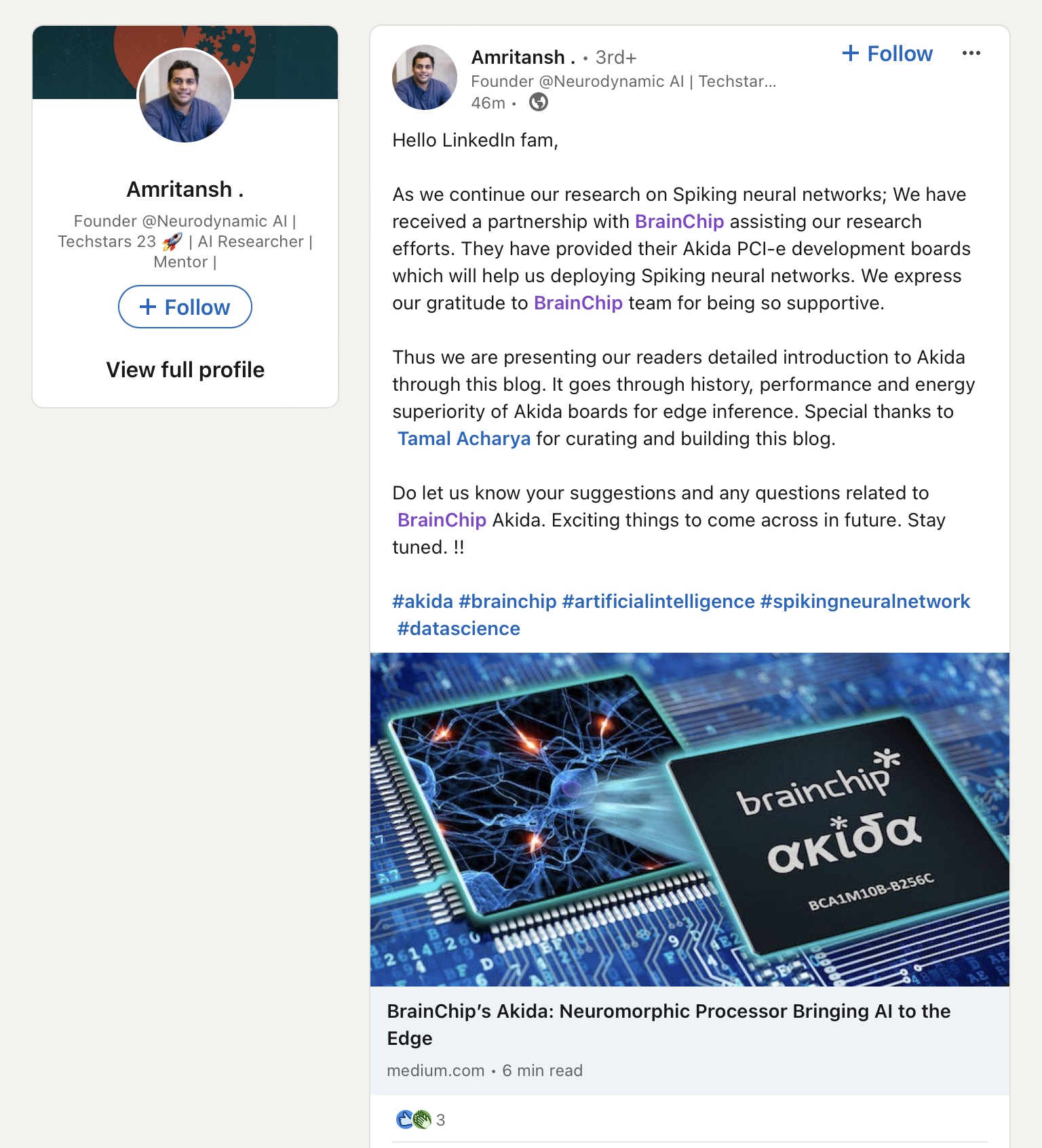Click the first BrainChip company mention
Viewport: 1042px width, 1148px height.
[679, 222]
